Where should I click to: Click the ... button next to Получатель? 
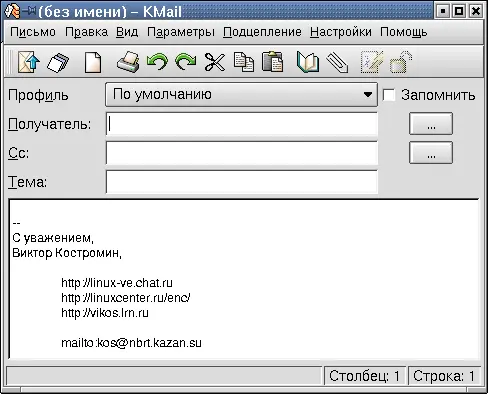431,124
